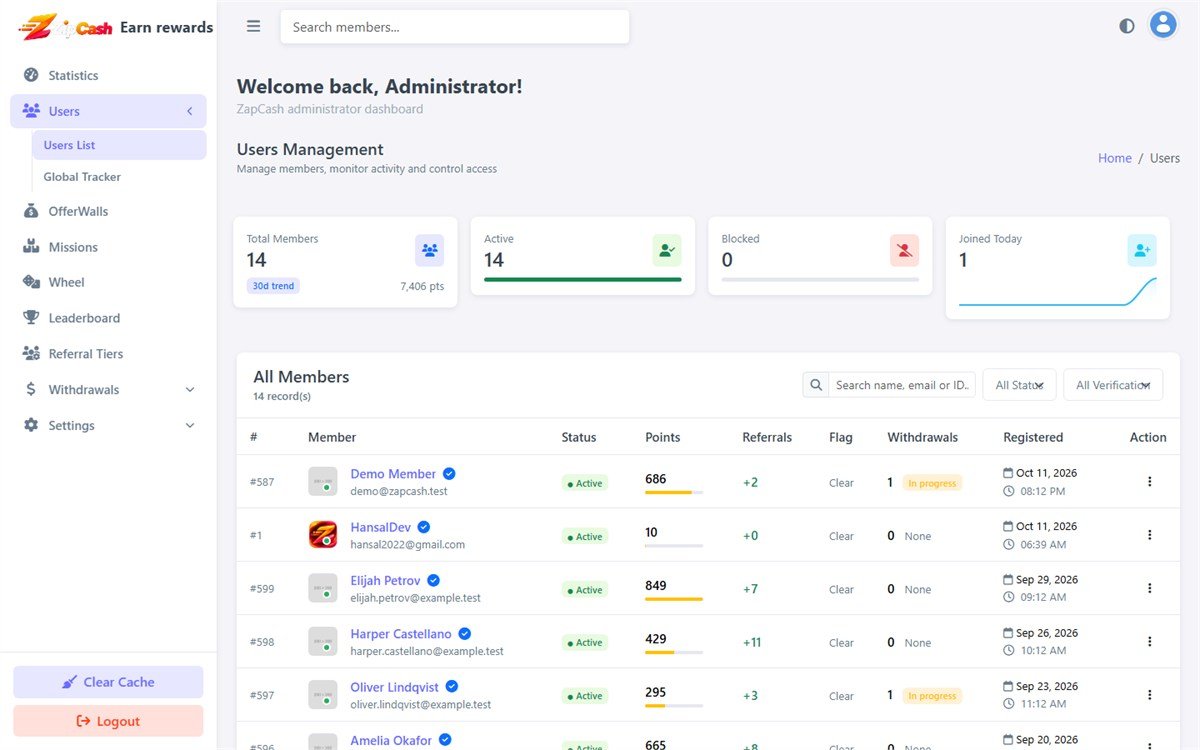Click the magnifier icon in members search
Viewport: 1200px width, 750px height.
pyautogui.click(x=816, y=385)
